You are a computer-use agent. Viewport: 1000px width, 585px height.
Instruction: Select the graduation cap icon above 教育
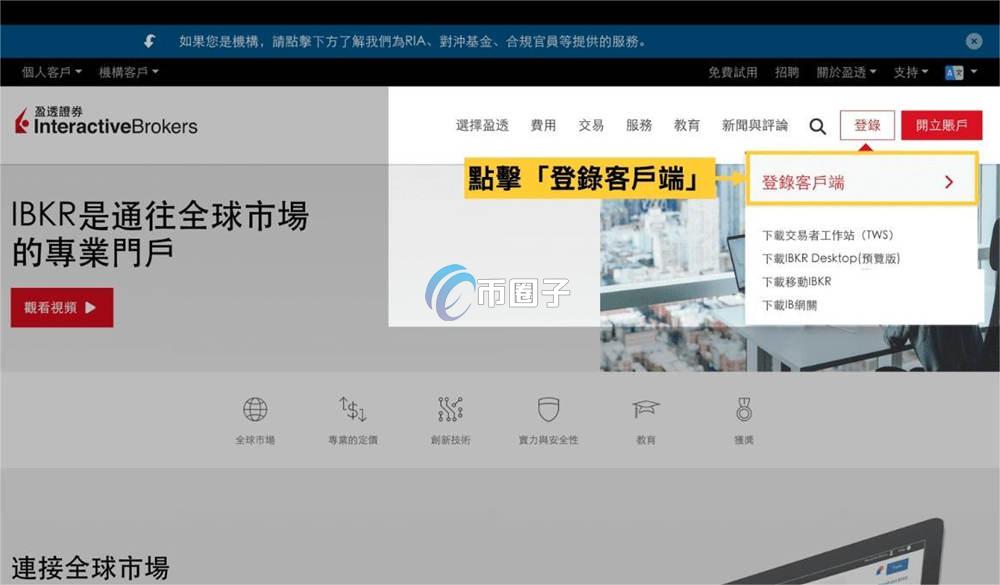pyautogui.click(x=645, y=408)
